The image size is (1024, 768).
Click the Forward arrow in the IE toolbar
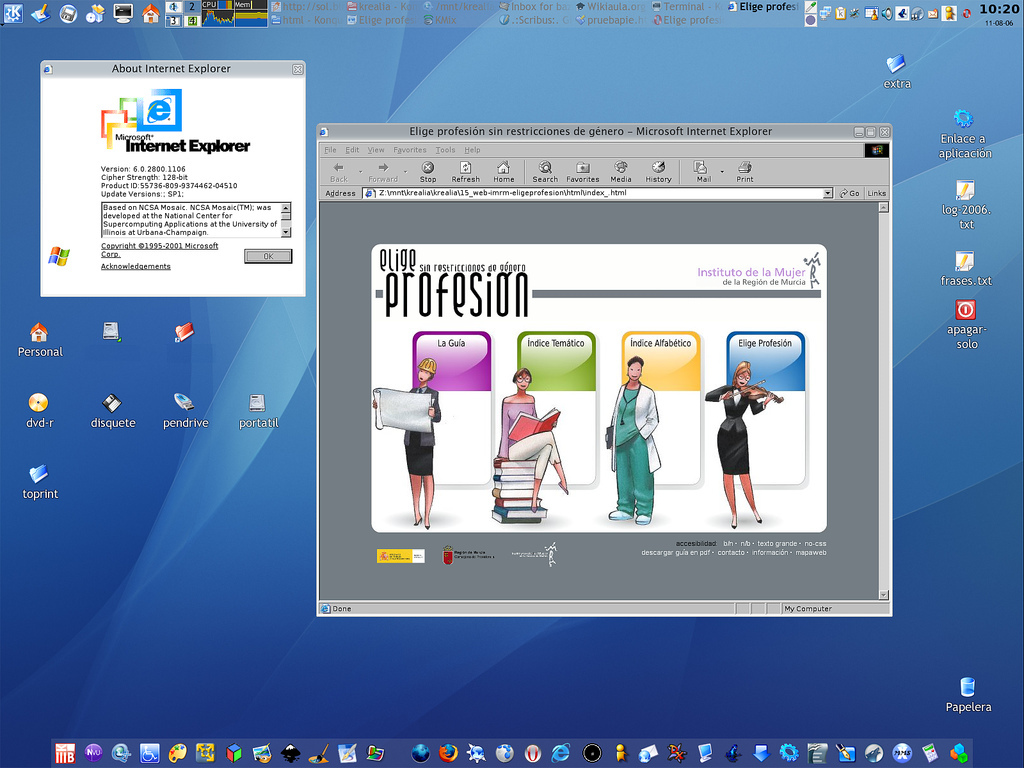tap(383, 172)
